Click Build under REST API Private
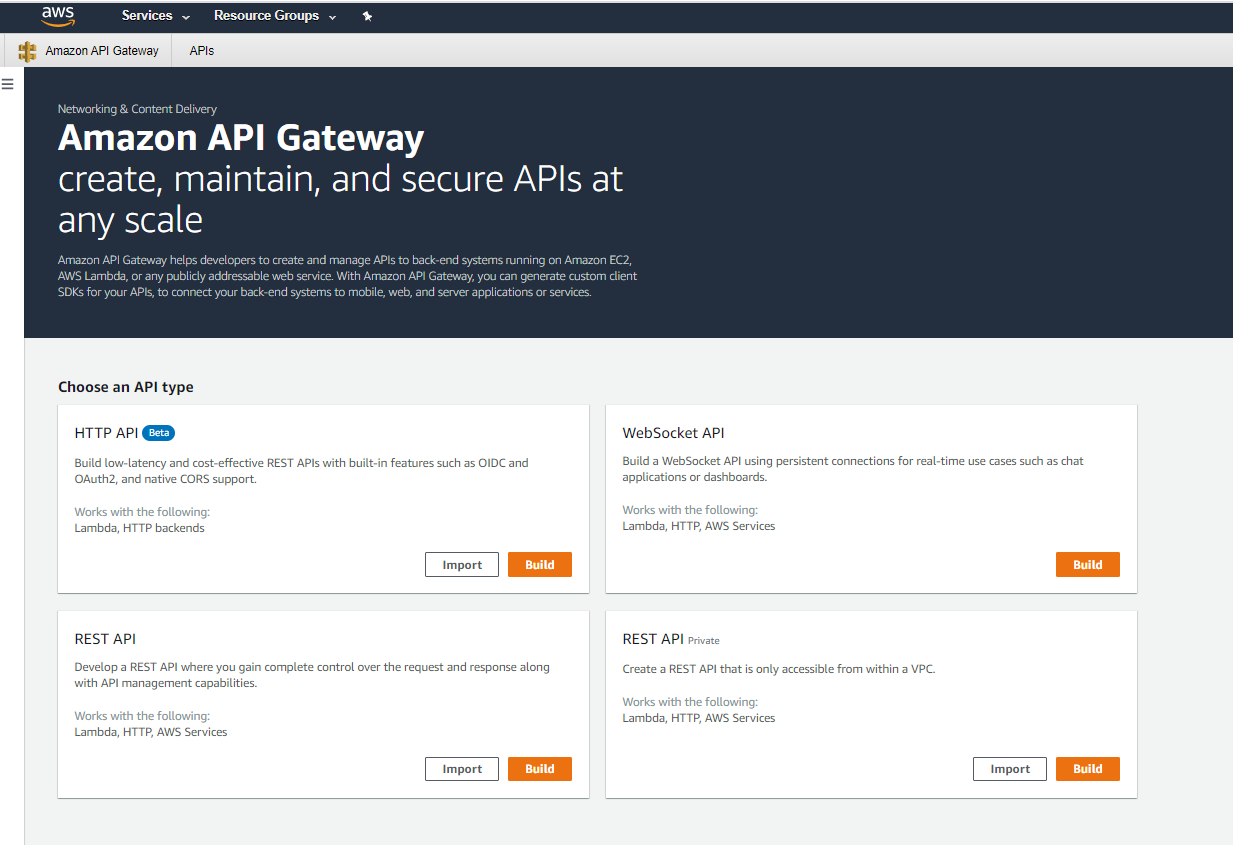The height and width of the screenshot is (845, 1233). coord(1088,769)
